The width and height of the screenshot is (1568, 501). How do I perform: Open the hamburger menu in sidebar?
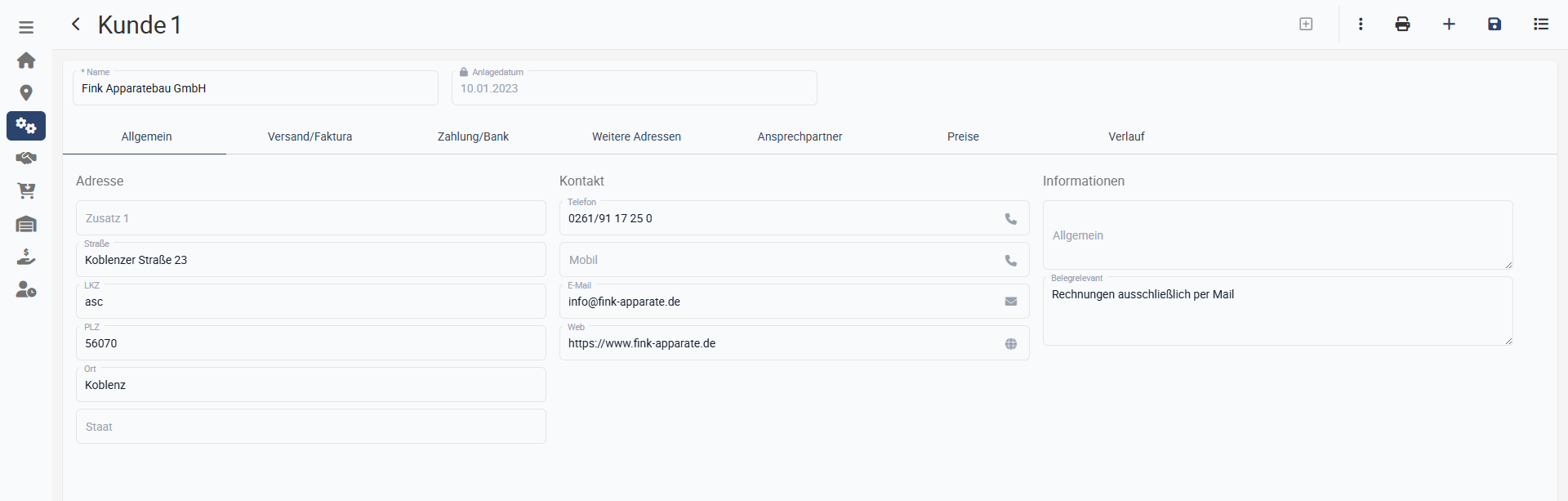point(26,27)
